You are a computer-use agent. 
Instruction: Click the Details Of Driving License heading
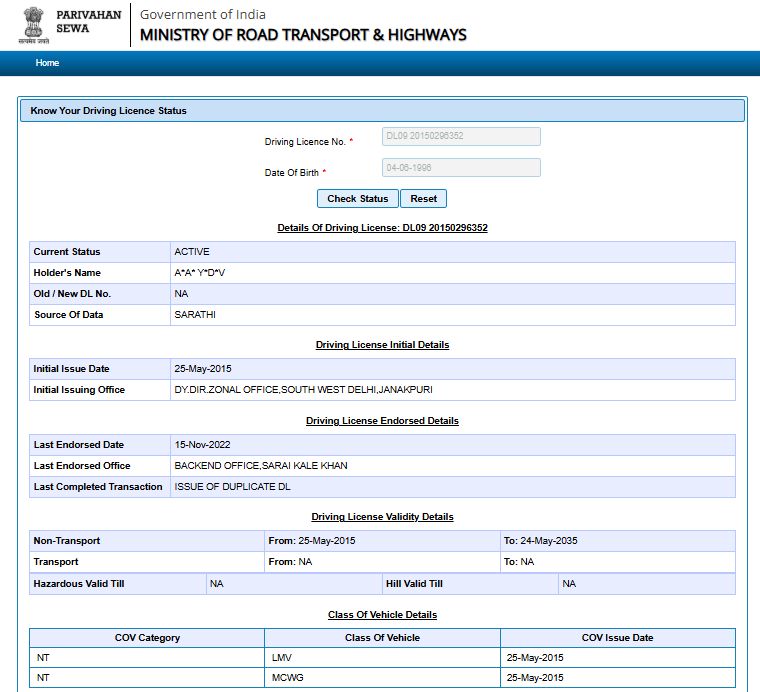(382, 228)
